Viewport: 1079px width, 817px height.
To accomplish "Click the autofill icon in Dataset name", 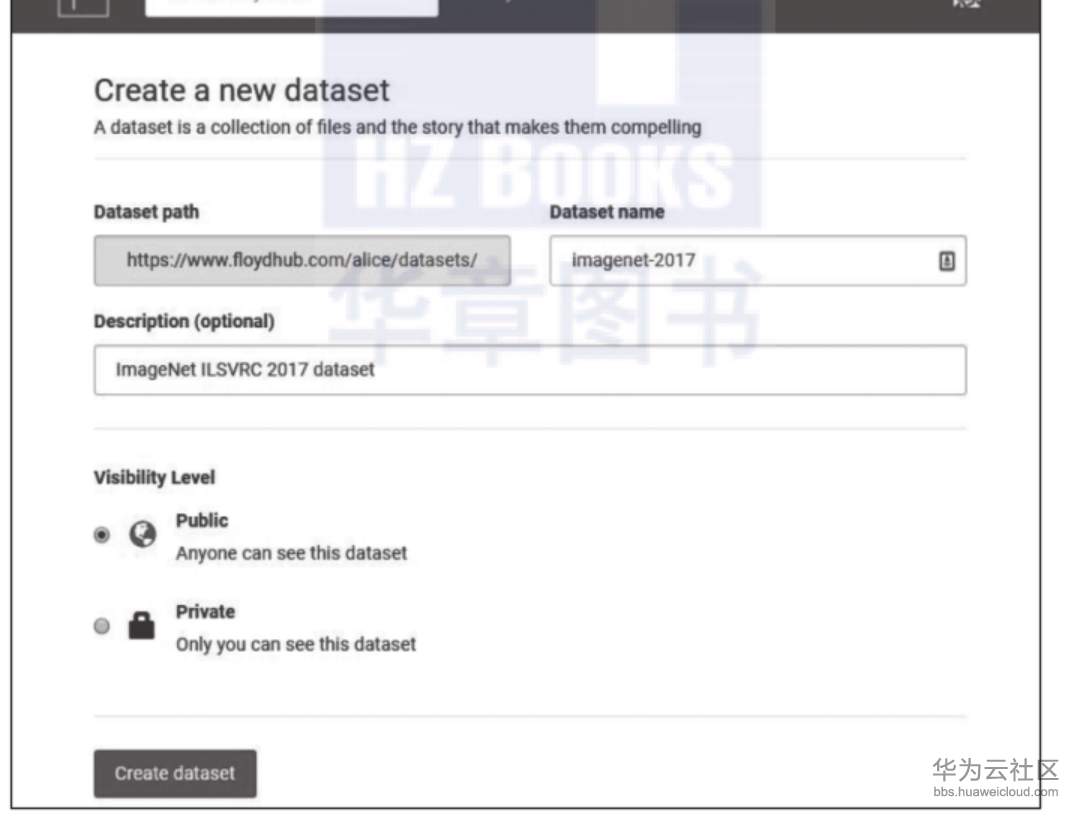I will coord(947,261).
